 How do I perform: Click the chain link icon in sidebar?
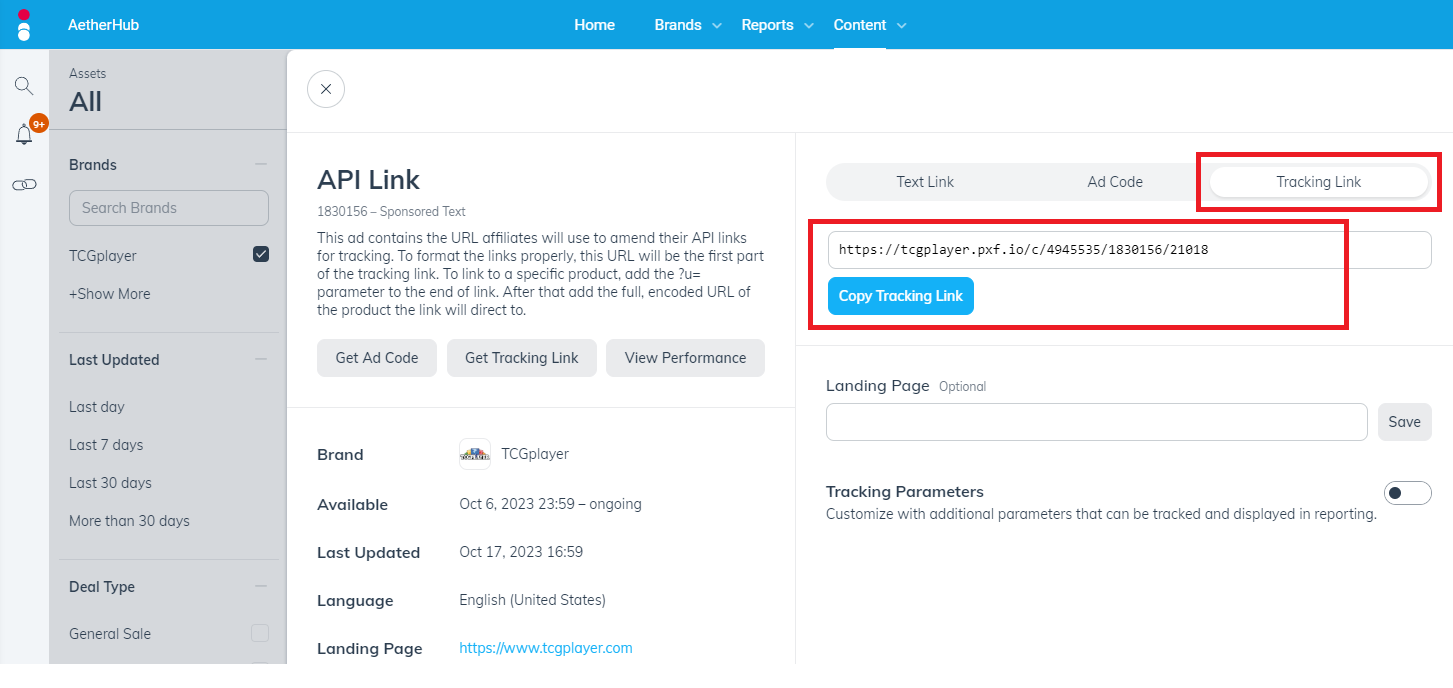pyautogui.click(x=24, y=185)
